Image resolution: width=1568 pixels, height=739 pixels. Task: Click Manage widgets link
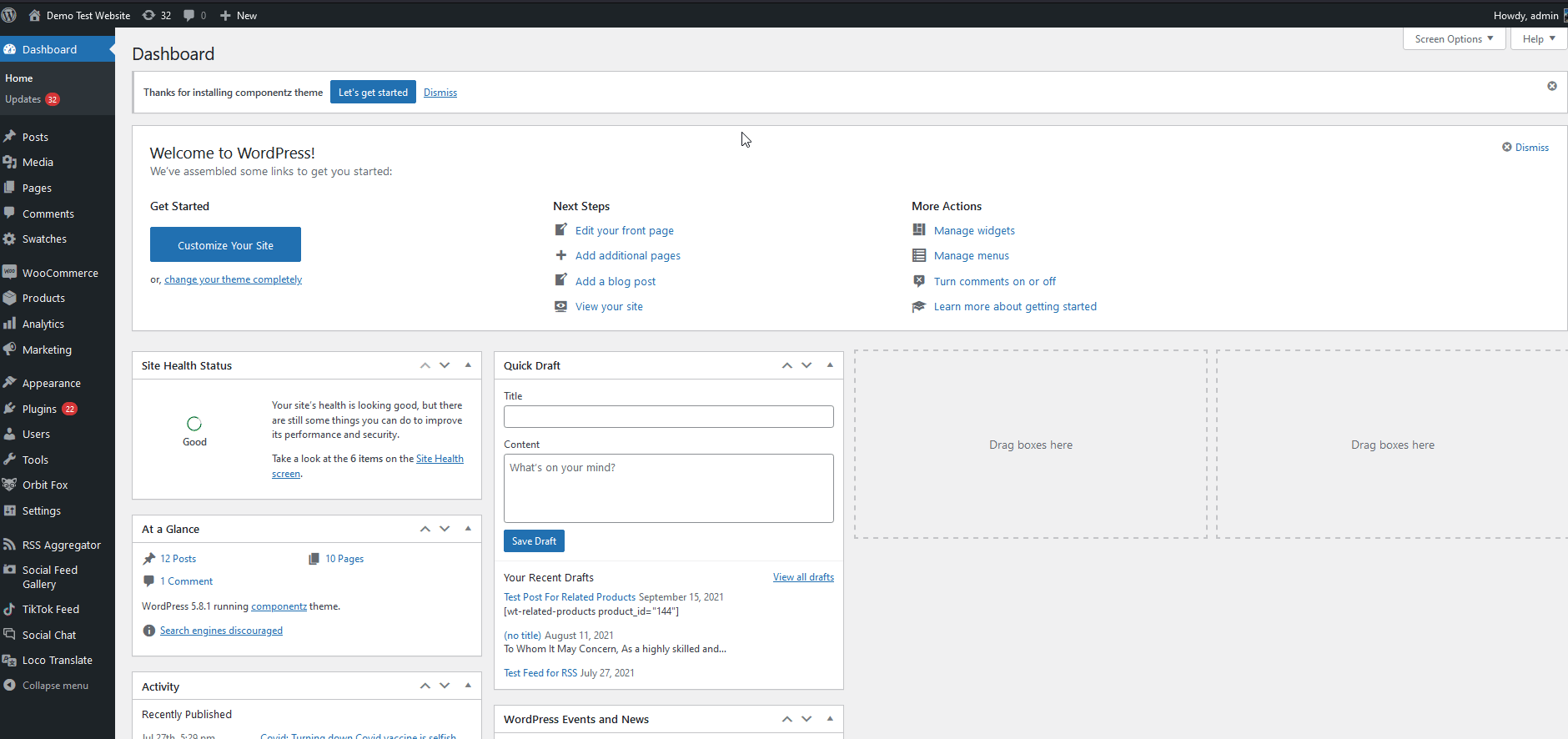(974, 230)
